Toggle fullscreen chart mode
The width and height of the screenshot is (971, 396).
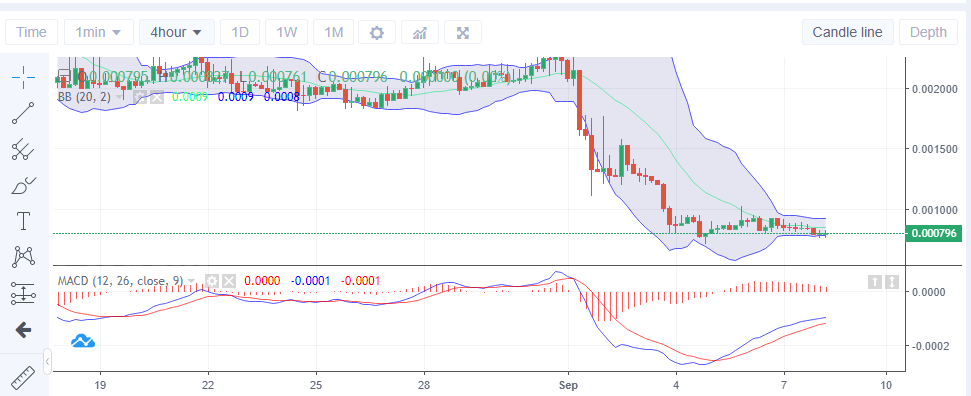coord(463,32)
